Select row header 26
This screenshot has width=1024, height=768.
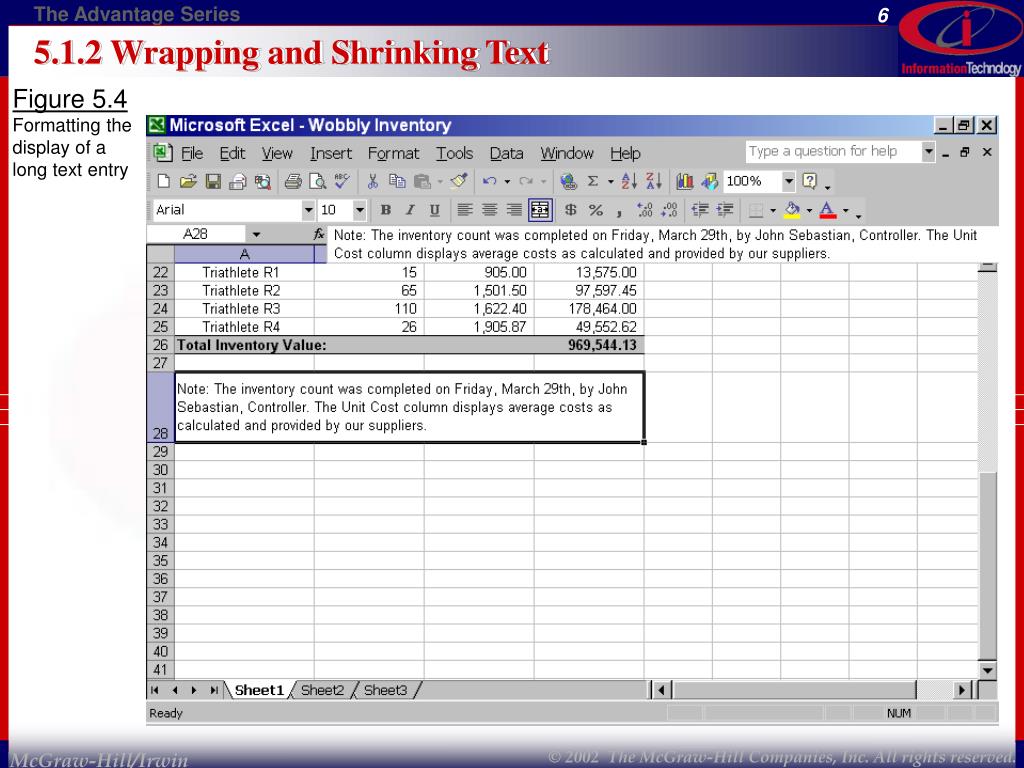click(x=161, y=345)
